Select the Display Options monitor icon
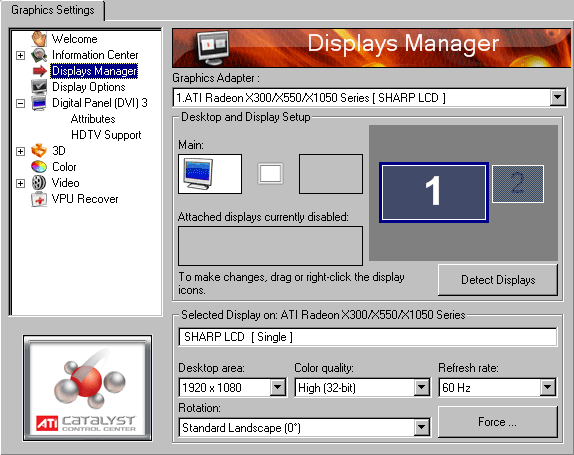This screenshot has width=574, height=455. (x=39, y=87)
